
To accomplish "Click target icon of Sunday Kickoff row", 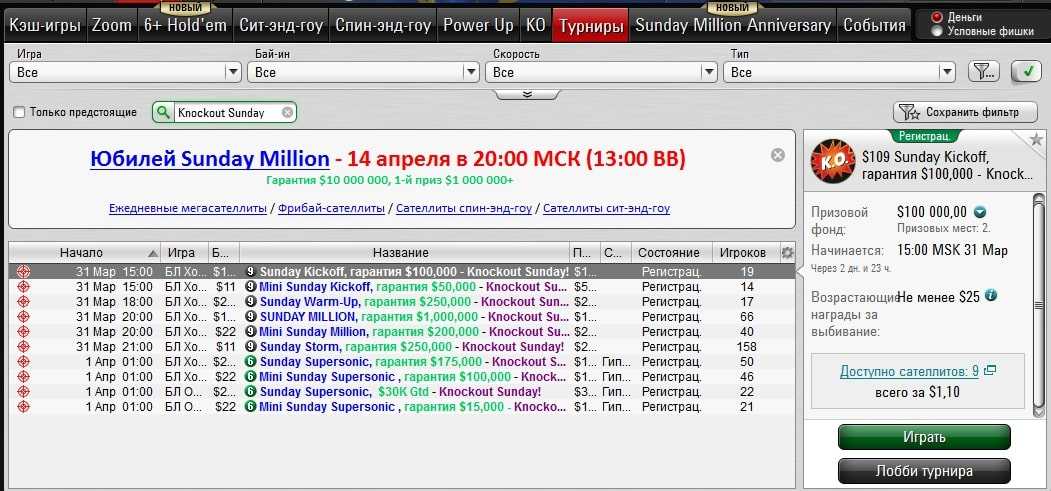I will pyautogui.click(x=23, y=272).
